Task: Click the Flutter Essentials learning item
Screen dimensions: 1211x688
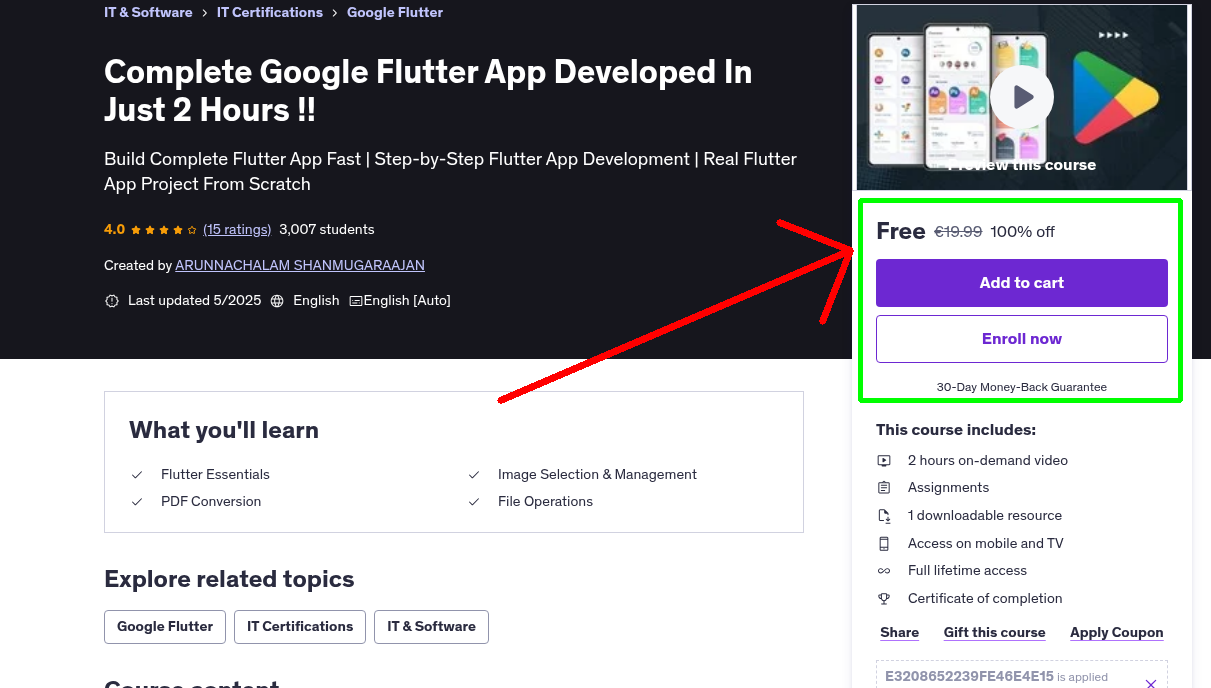Action: point(215,475)
